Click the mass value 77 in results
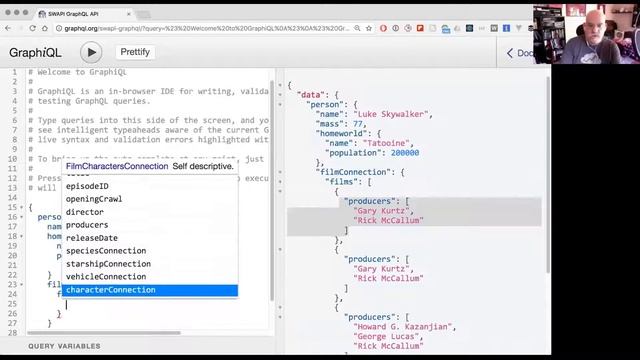The width and height of the screenshot is (640, 360). [358, 124]
